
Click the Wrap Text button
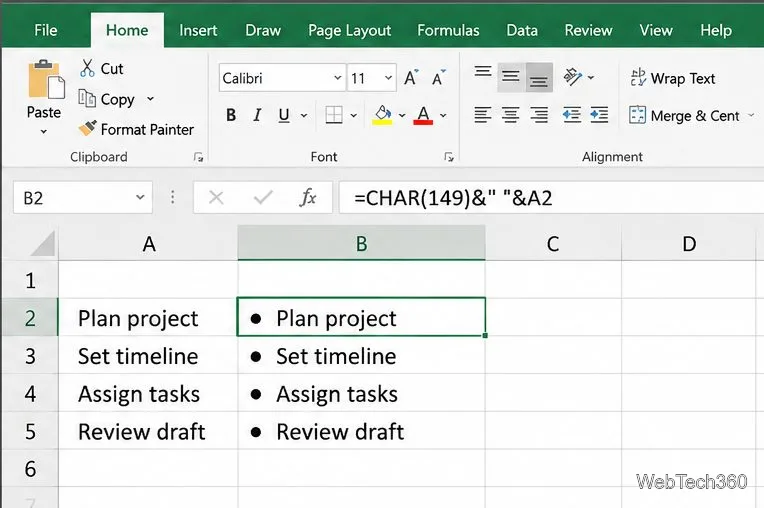[x=672, y=78]
